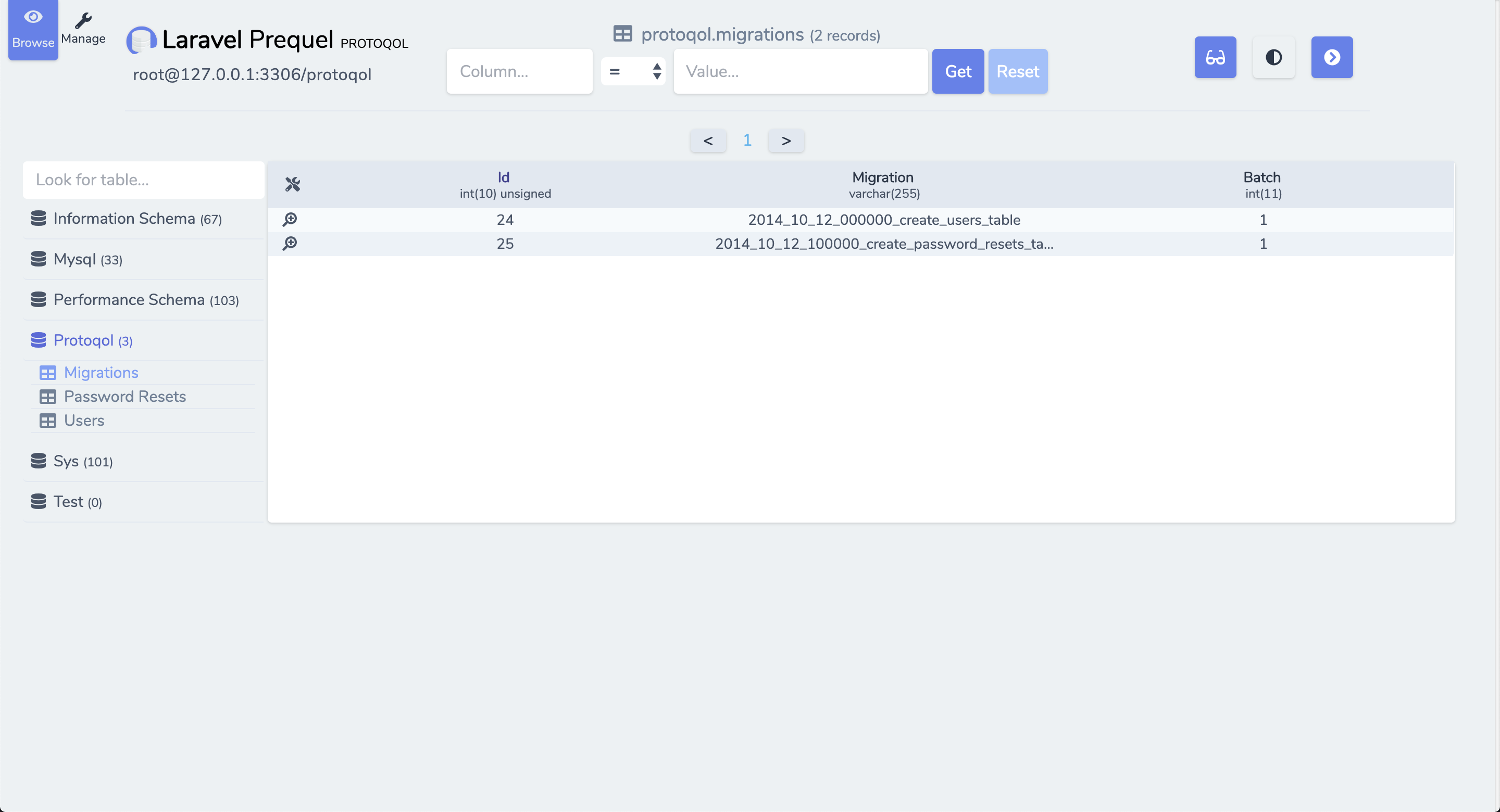Click the Get button to filter
Screen dimensions: 1500x812
[958, 71]
